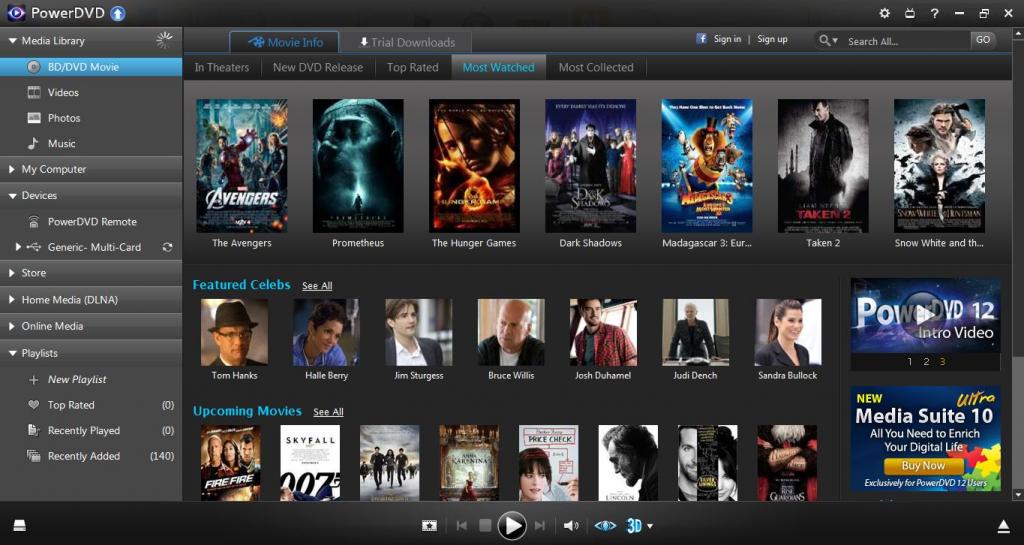The height and width of the screenshot is (545, 1024).
Task: Show banner slide 2 in the ad pager
Action: 926,362
